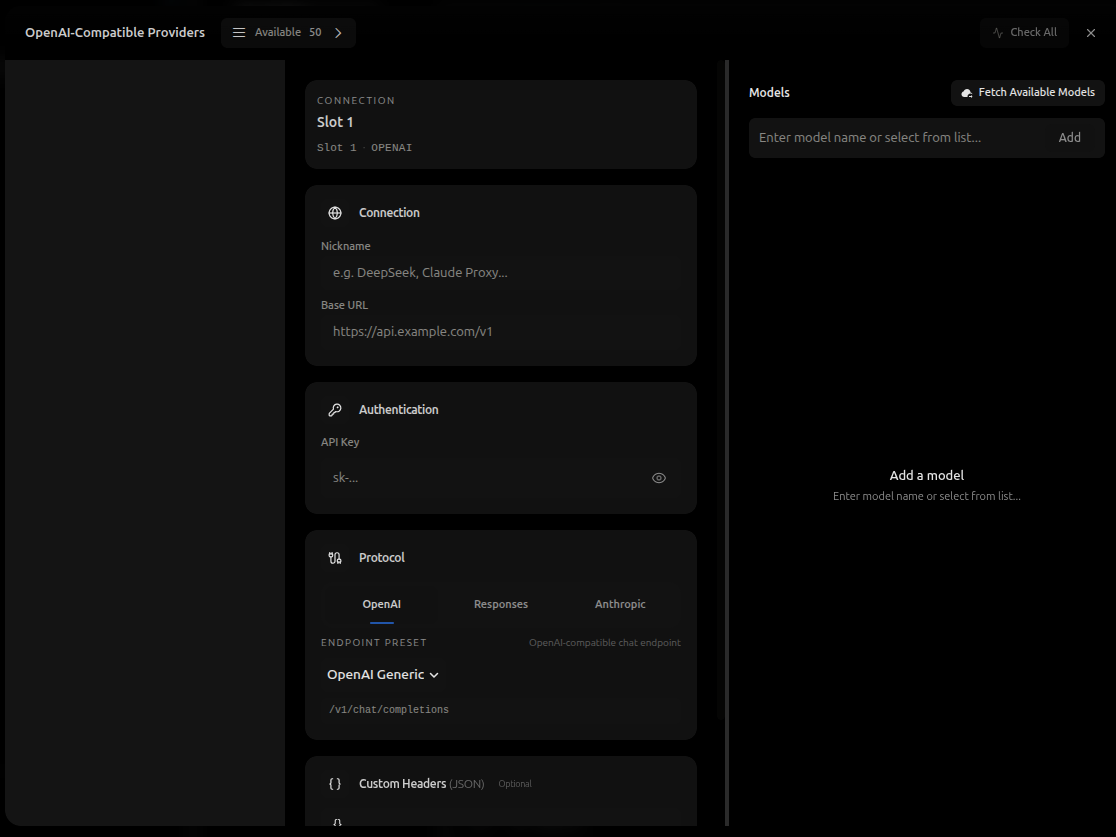Click the Slot 1 · OPENAI subtitle

[364, 148]
